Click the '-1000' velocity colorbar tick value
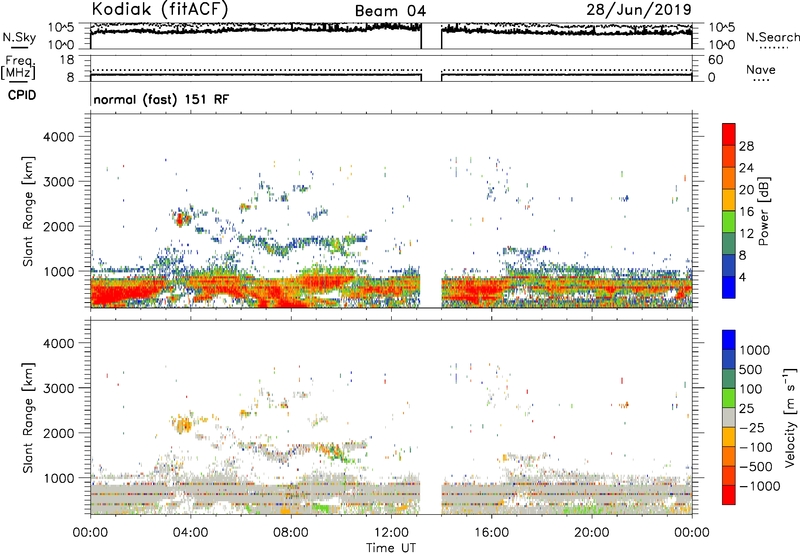800x554 pixels. [x=760, y=486]
